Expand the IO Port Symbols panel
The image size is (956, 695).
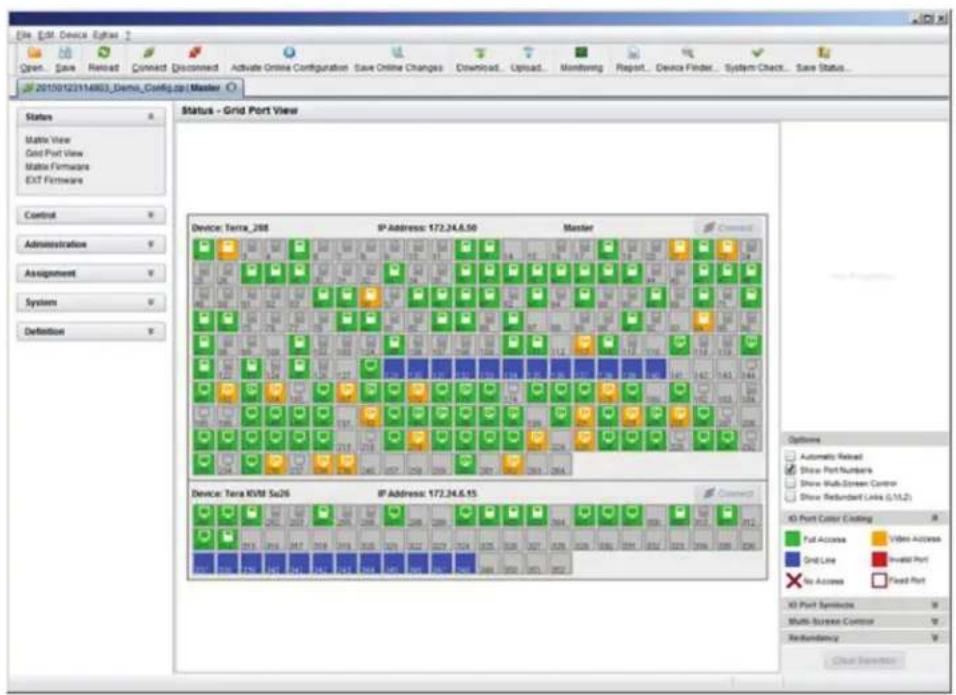click(935, 605)
